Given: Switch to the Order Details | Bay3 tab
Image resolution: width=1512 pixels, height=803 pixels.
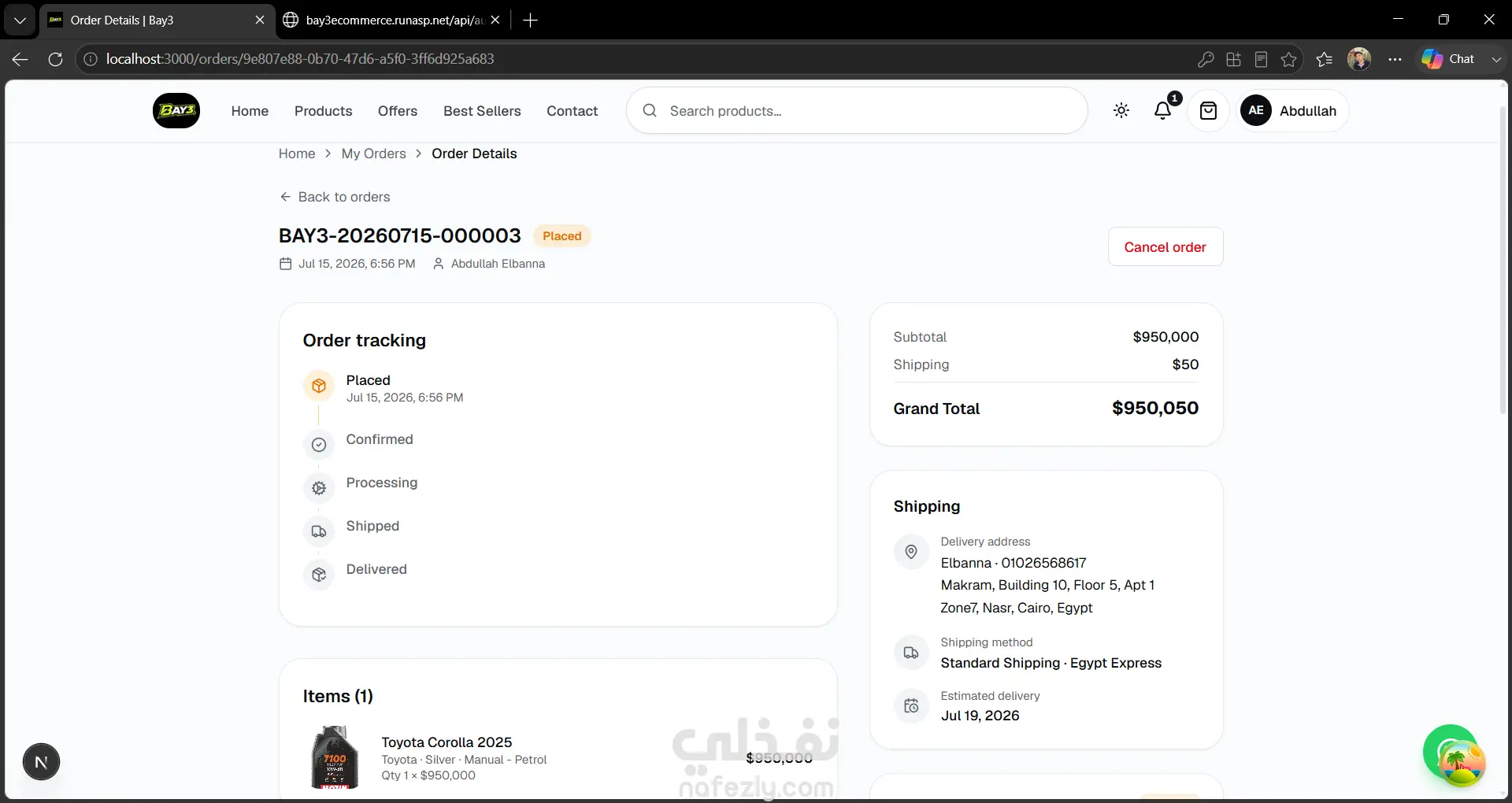Looking at the screenshot, I should [x=157, y=20].
